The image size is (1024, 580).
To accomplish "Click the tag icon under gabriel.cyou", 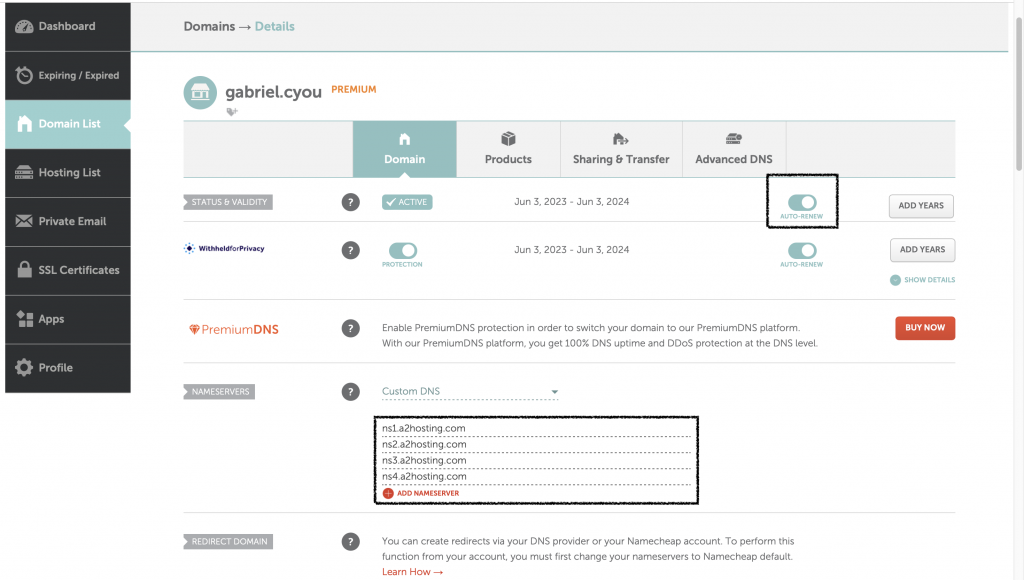I will pos(232,112).
